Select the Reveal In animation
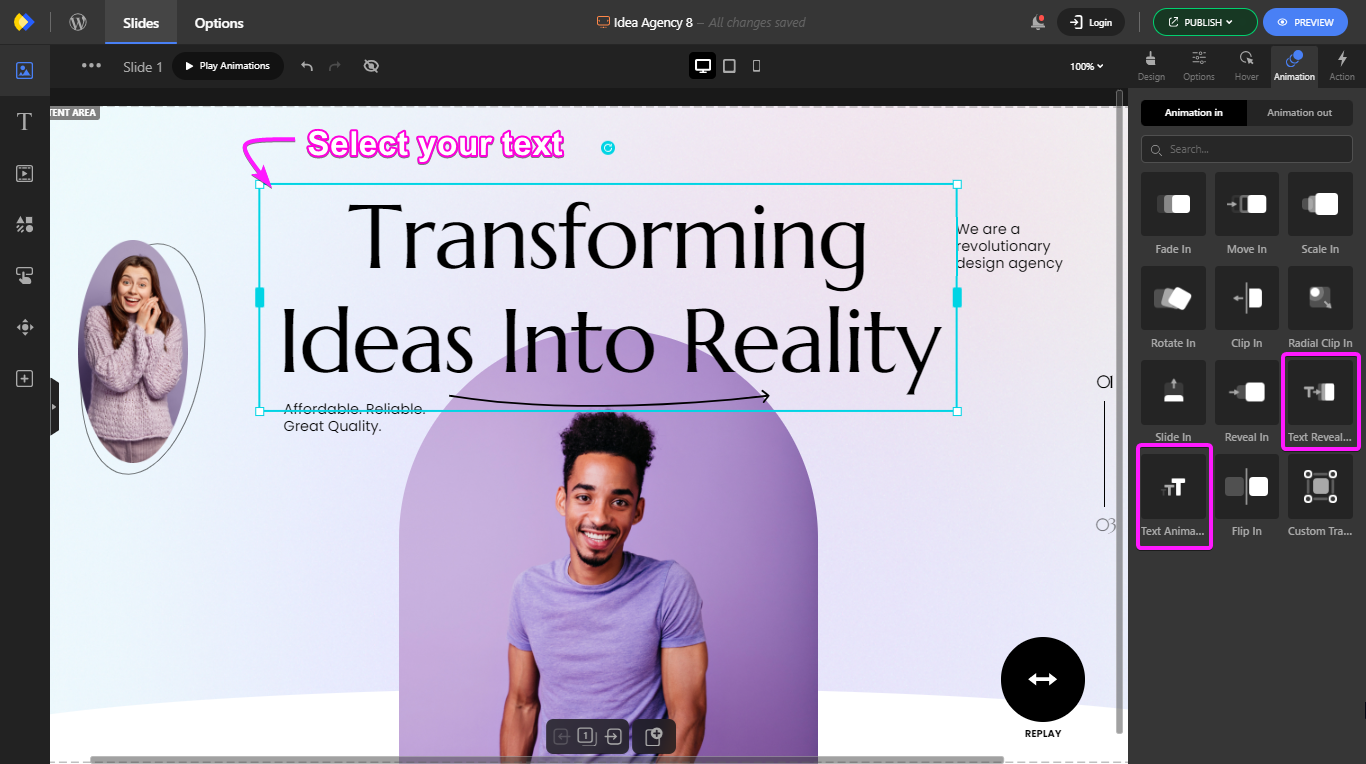1366x764 pixels. (x=1247, y=402)
